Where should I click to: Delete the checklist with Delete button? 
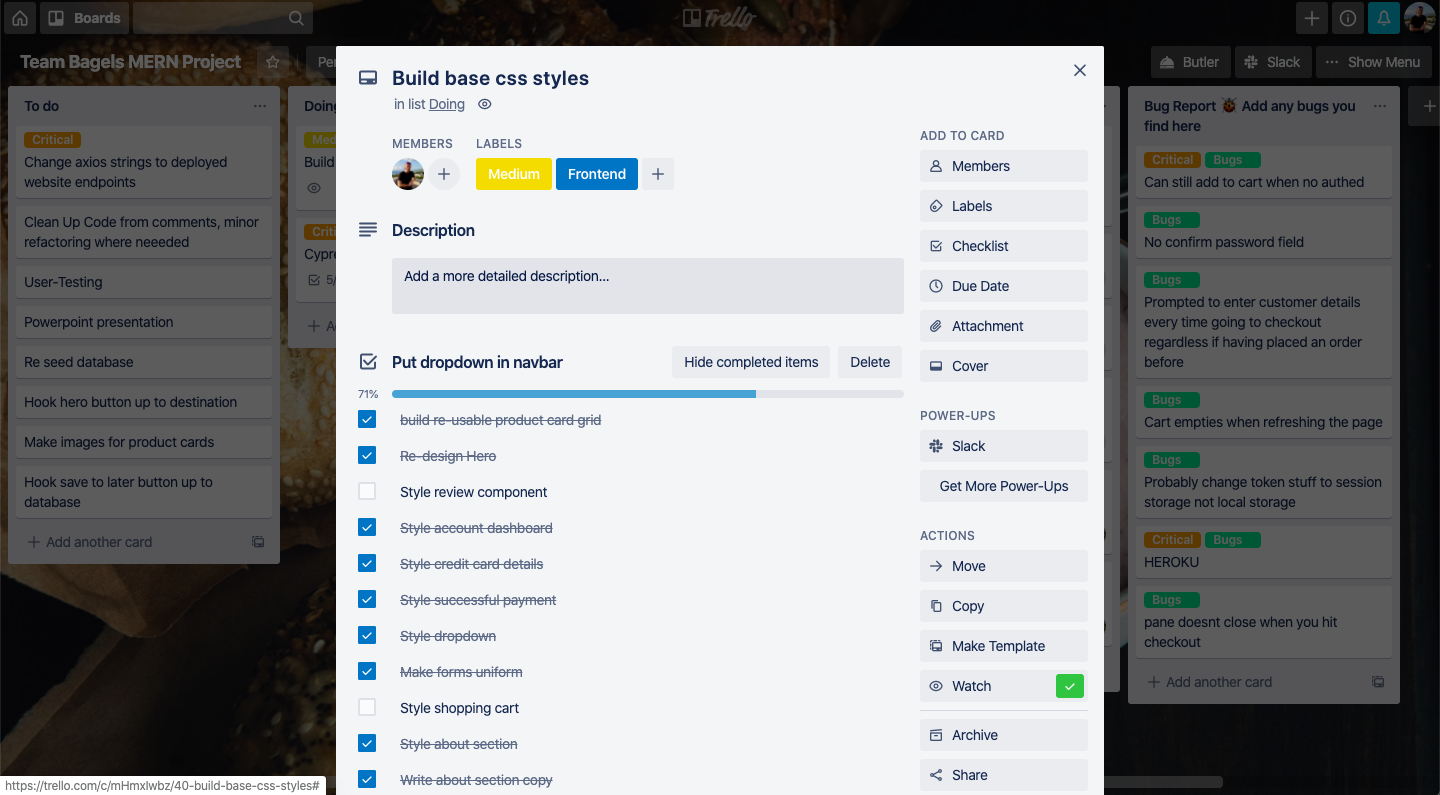(870, 362)
